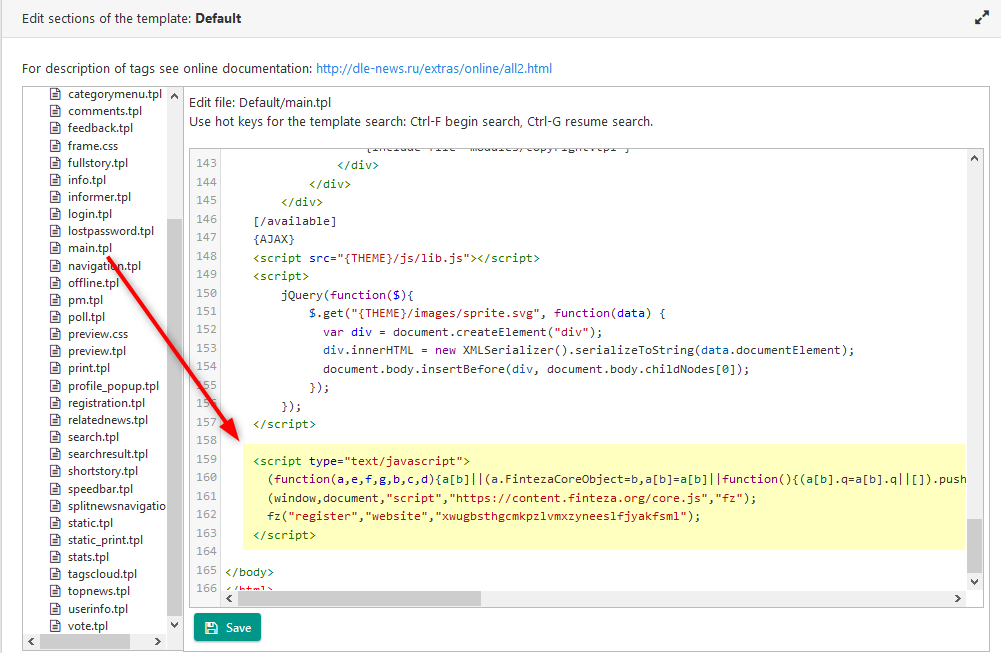This screenshot has height=653, width=1001.
Task: Click the file icon beside main.tpl
Action: click(56, 248)
